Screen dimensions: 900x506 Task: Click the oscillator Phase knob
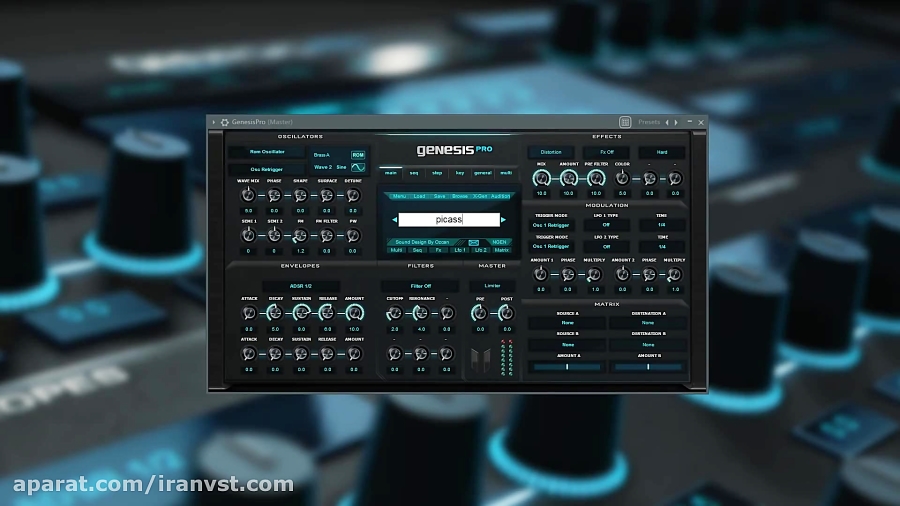coord(274,195)
